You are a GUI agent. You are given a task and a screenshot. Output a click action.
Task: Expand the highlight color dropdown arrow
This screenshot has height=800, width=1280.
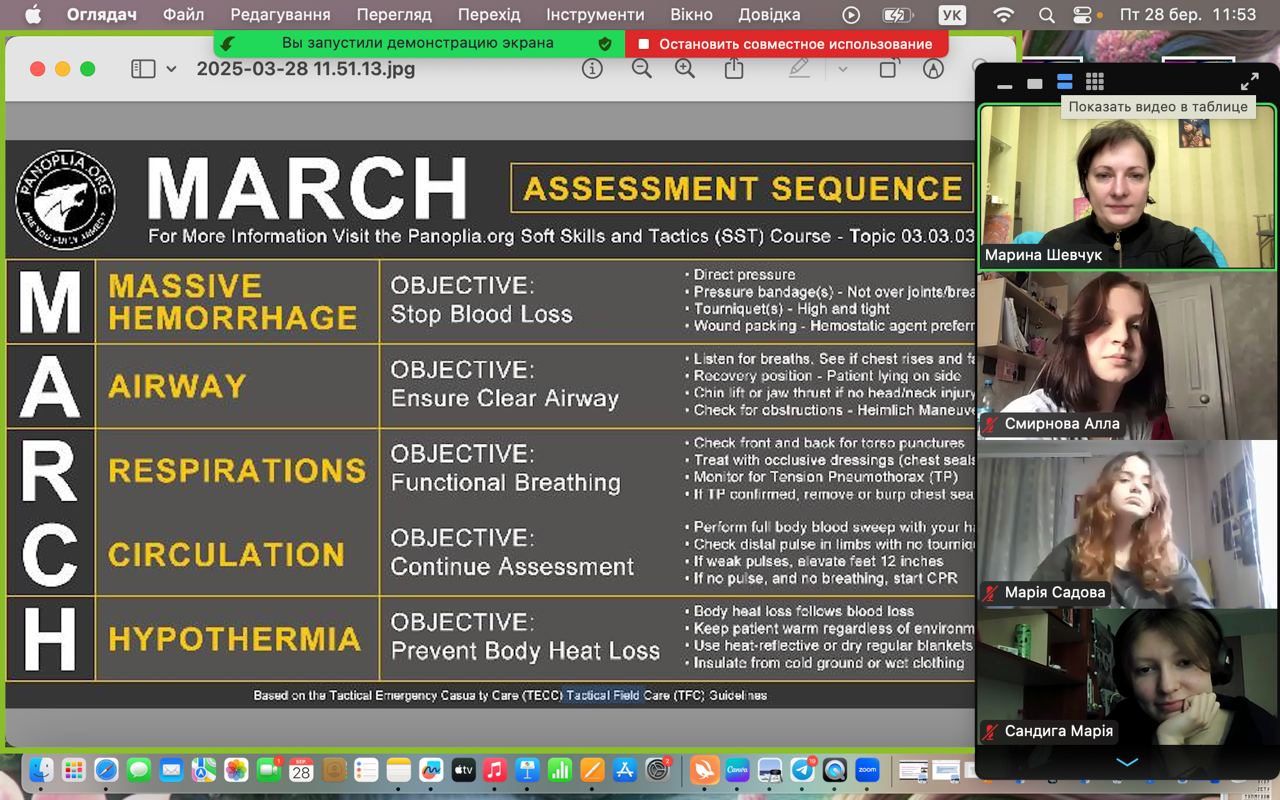(842, 69)
